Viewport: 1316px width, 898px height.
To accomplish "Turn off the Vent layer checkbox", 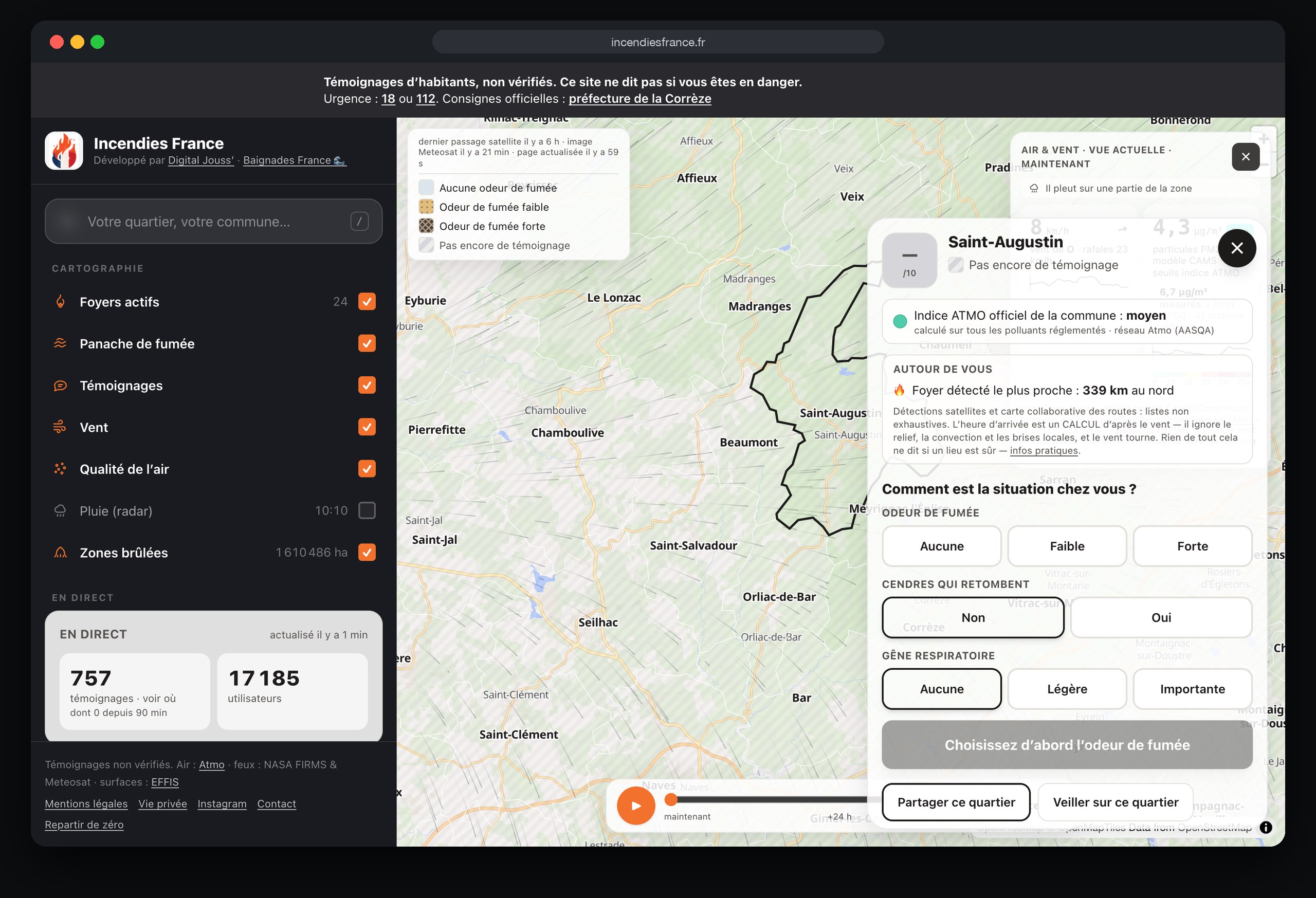I will tap(367, 428).
